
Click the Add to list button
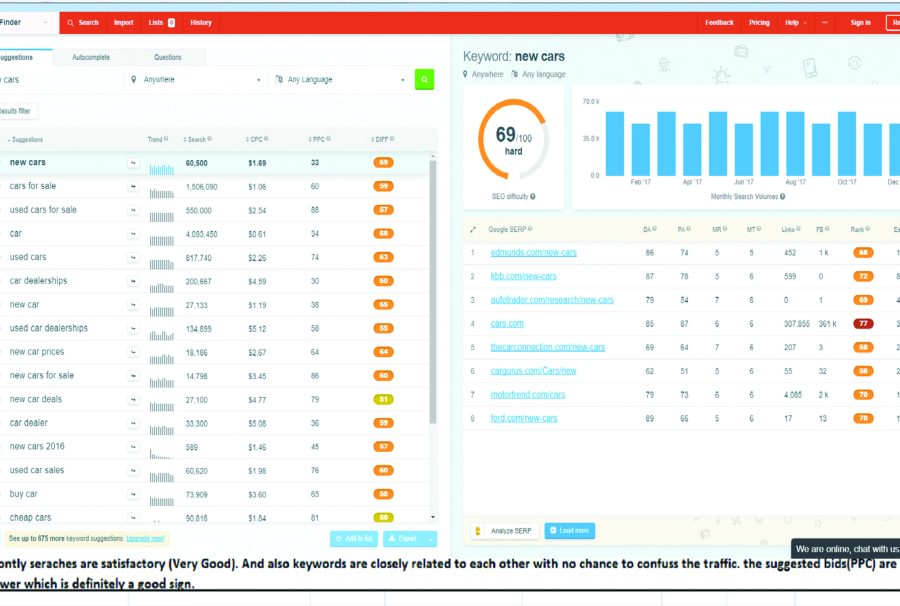point(354,538)
